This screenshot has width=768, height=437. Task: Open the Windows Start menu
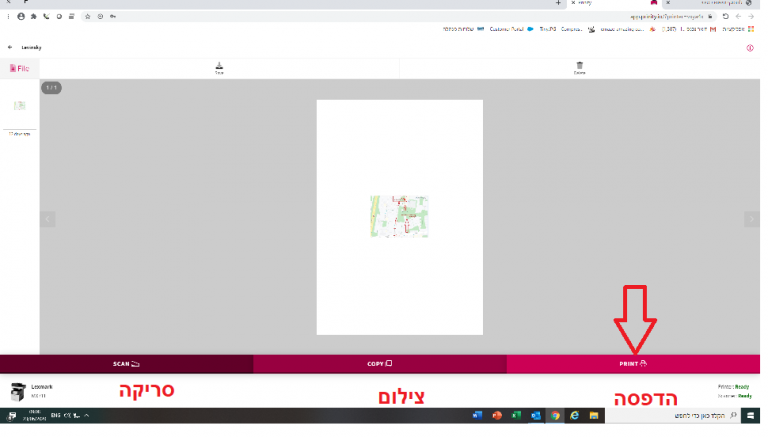point(750,415)
